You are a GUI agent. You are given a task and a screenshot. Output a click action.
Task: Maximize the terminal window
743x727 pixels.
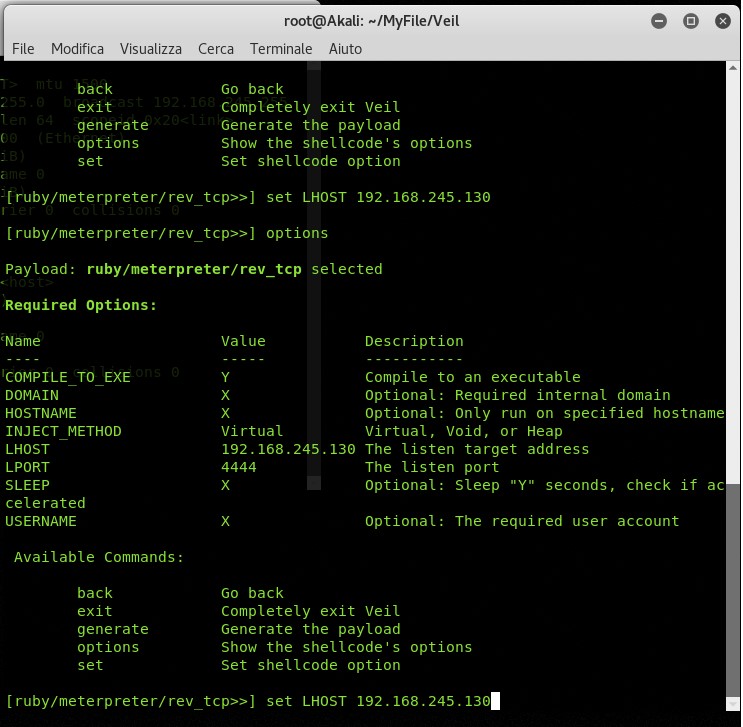point(690,21)
